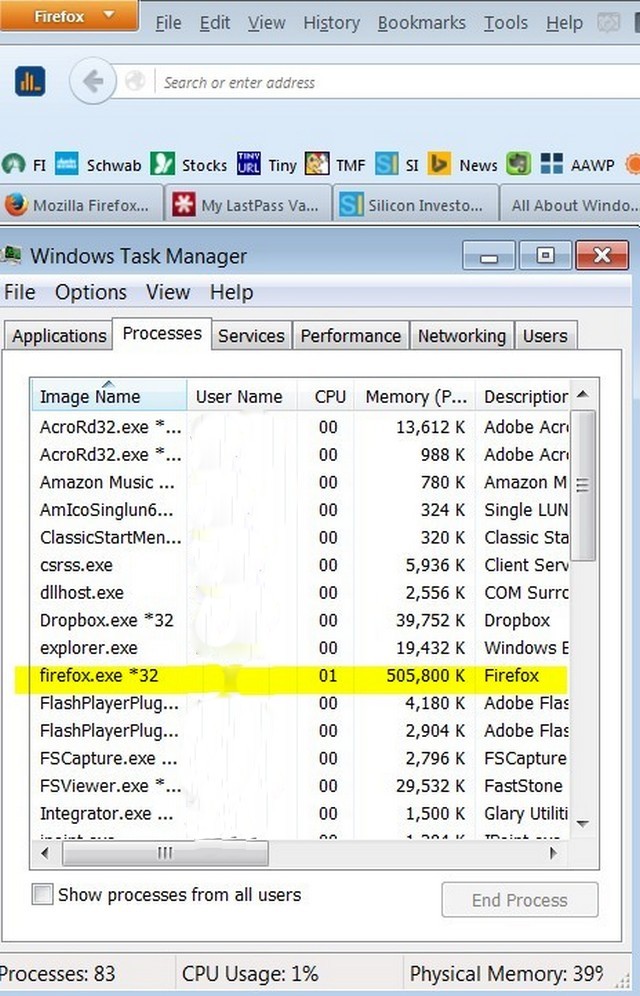Open the Evernote elephant bookmark icon

point(518,164)
